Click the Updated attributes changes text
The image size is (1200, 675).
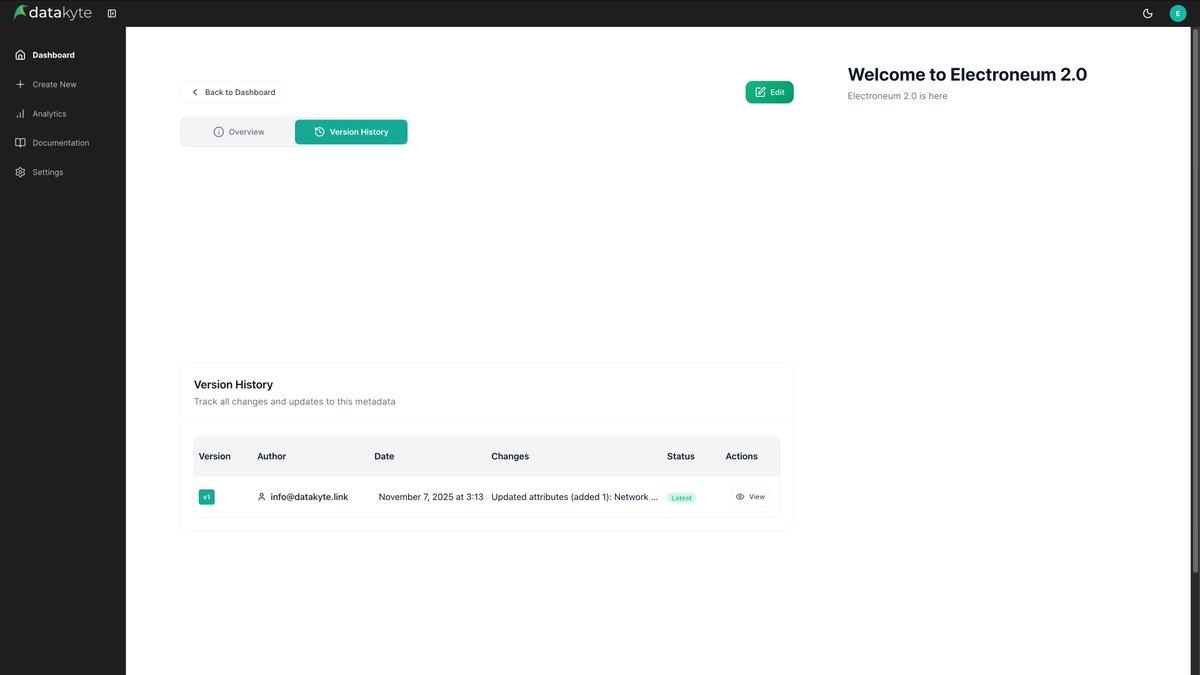(575, 497)
